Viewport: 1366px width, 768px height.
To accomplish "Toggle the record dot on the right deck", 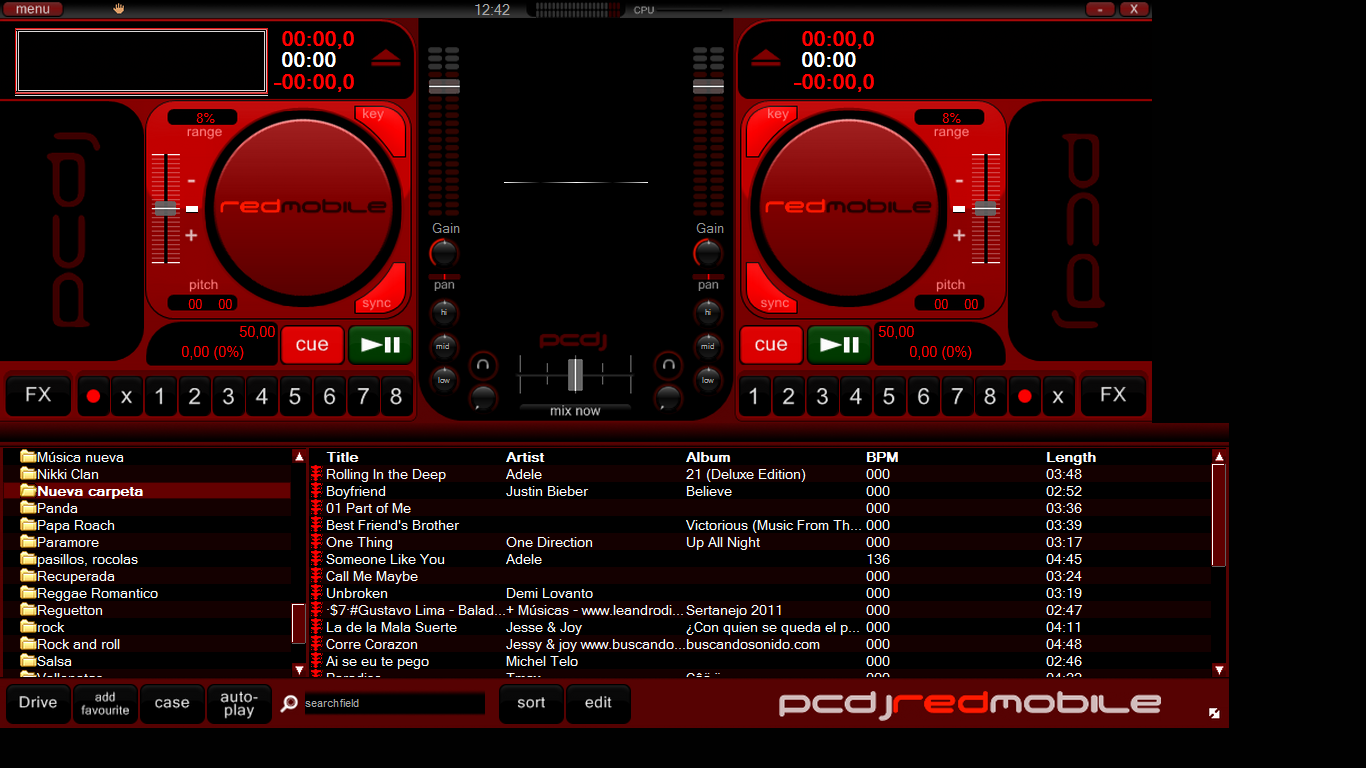I will pyautogui.click(x=1024, y=395).
